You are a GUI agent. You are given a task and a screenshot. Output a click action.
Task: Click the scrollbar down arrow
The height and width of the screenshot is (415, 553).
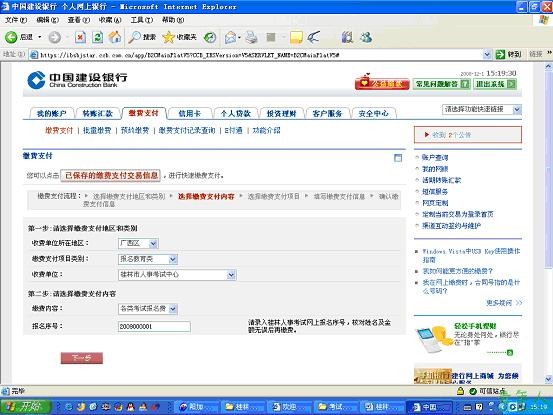(x=548, y=379)
